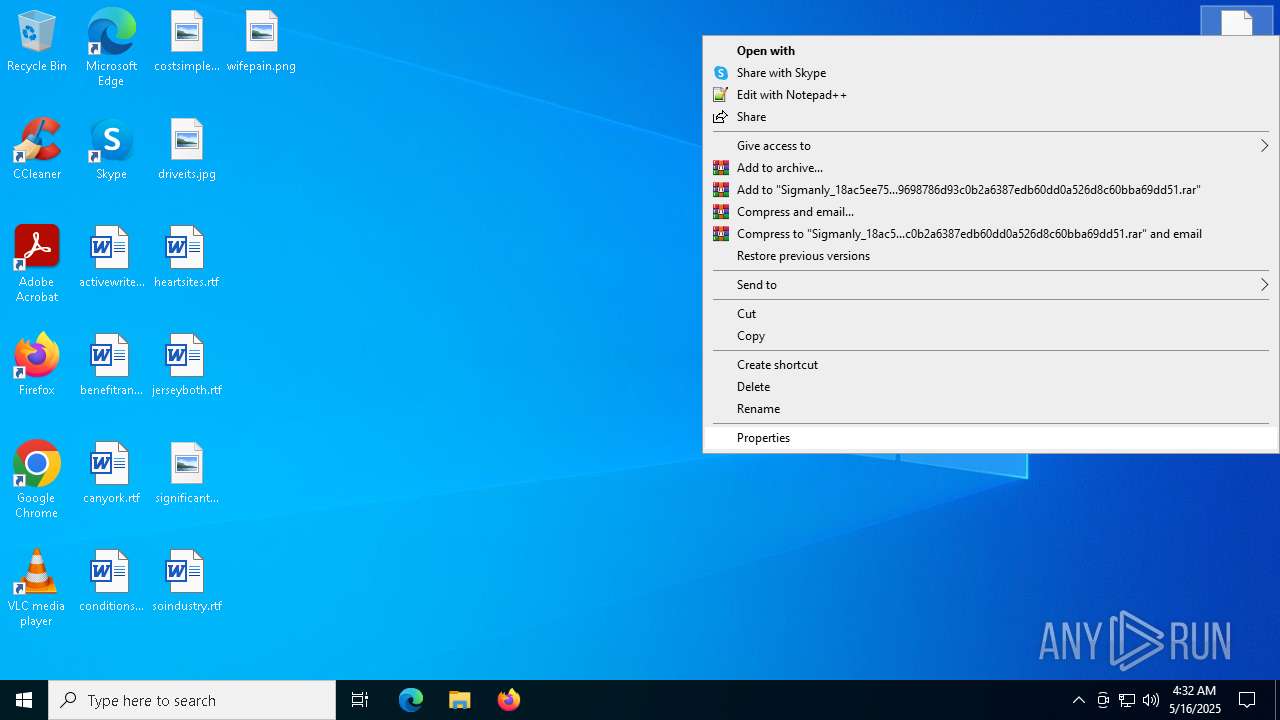The image size is (1280, 720).
Task: Select the significant image file icon
Action: pos(186,474)
